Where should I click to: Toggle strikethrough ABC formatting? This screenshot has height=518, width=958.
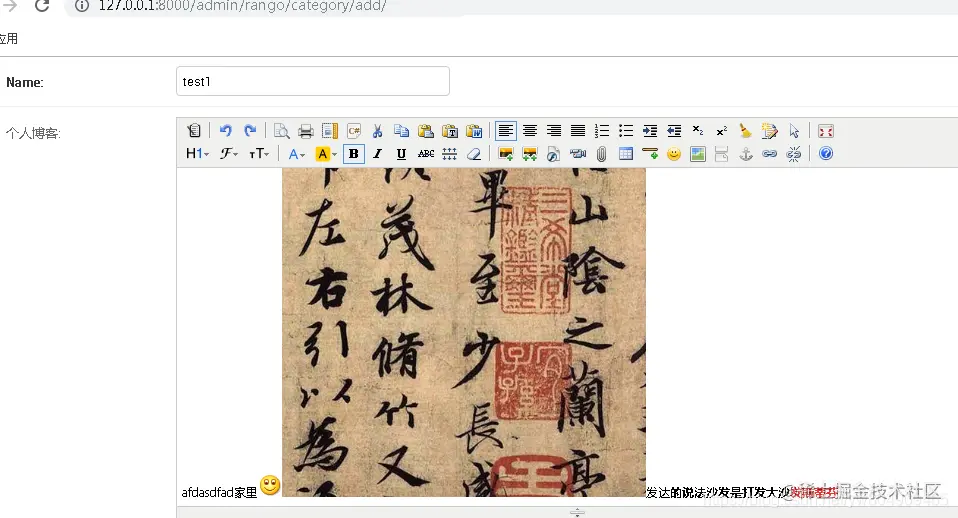pos(426,154)
